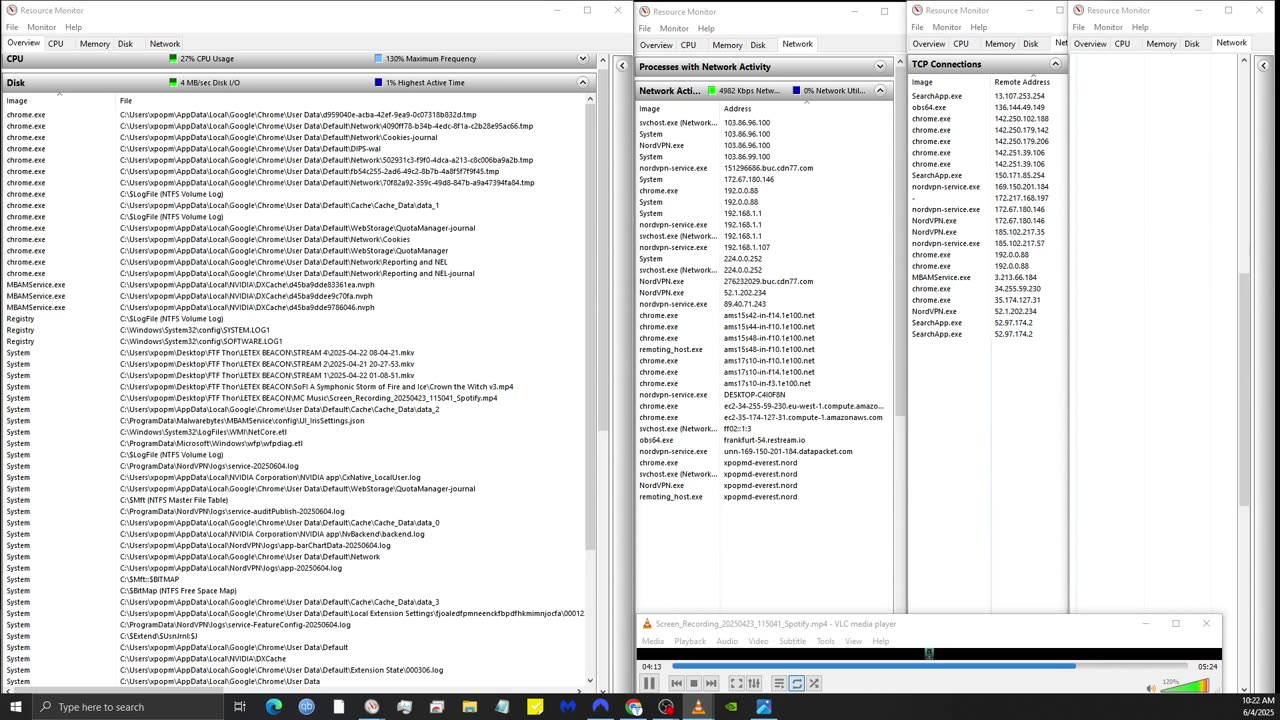Open VLC extended settings
Image resolution: width=1280 pixels, height=720 pixels.
pyautogui.click(x=754, y=683)
